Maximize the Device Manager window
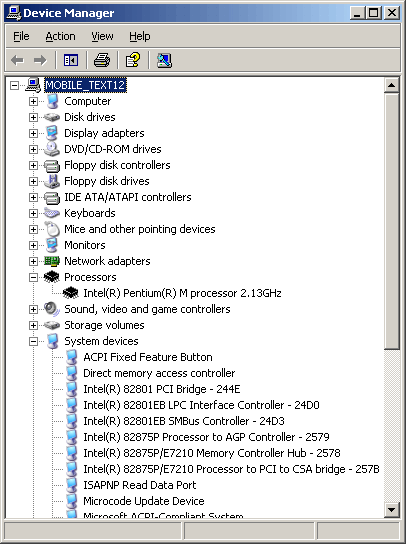Image resolution: width=406 pixels, height=544 pixels. point(374,13)
